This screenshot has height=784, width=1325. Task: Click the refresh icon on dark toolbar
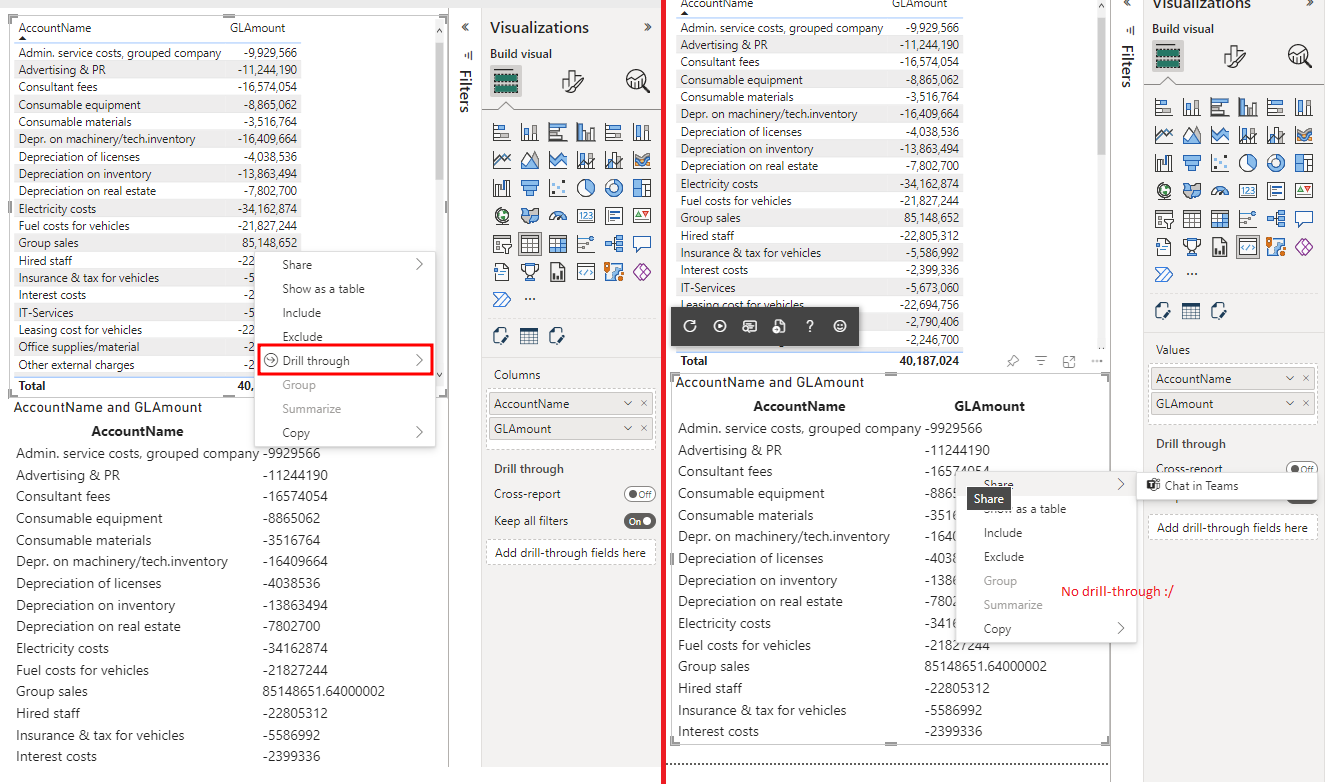tap(690, 326)
